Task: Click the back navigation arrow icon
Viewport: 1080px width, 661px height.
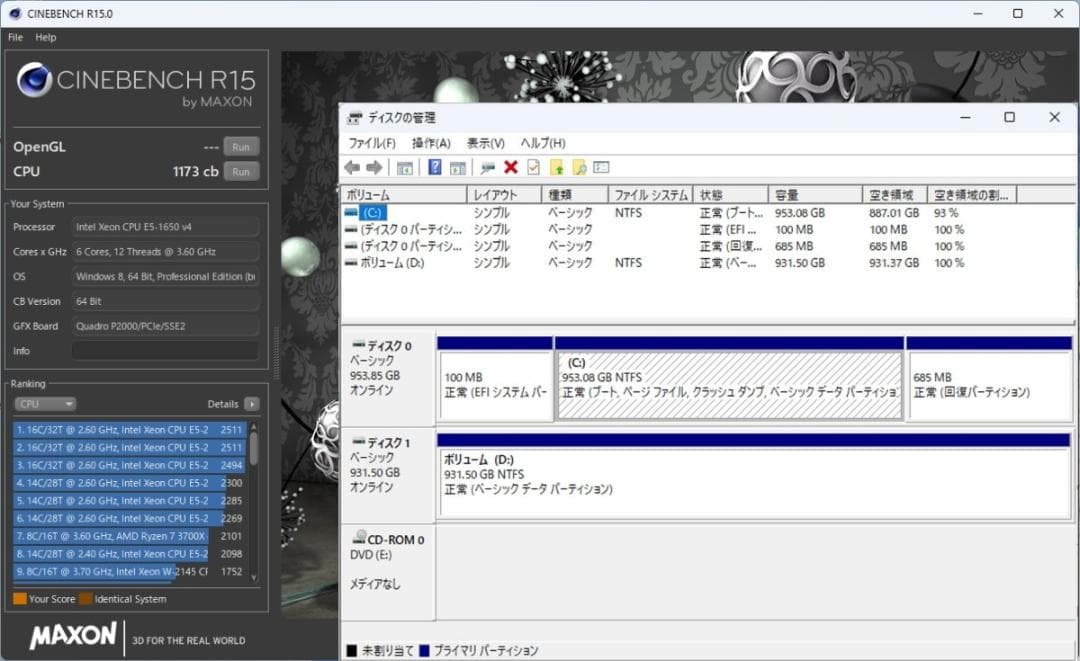Action: [350, 167]
